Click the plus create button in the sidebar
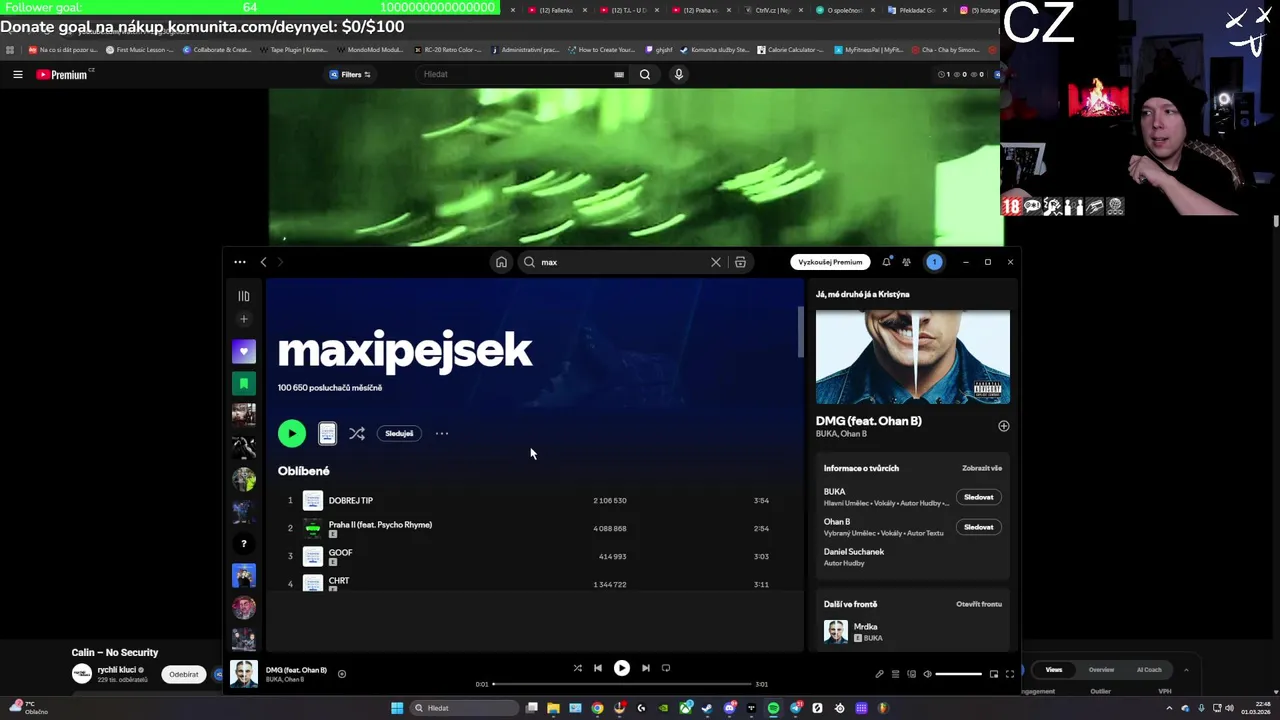1280x720 pixels. 243,319
